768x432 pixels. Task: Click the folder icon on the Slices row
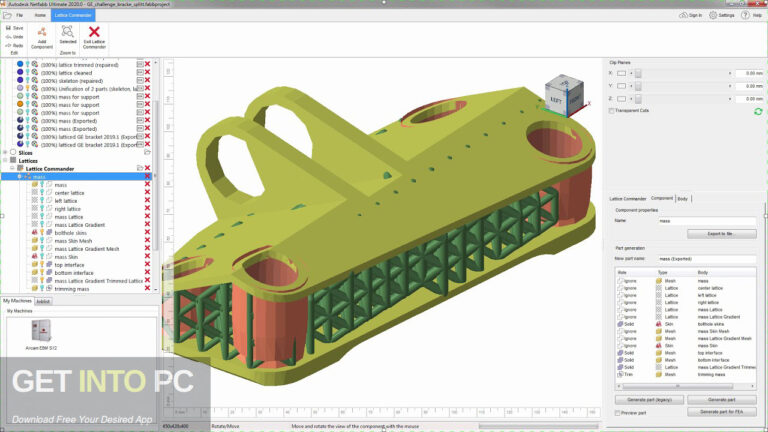click(147, 152)
